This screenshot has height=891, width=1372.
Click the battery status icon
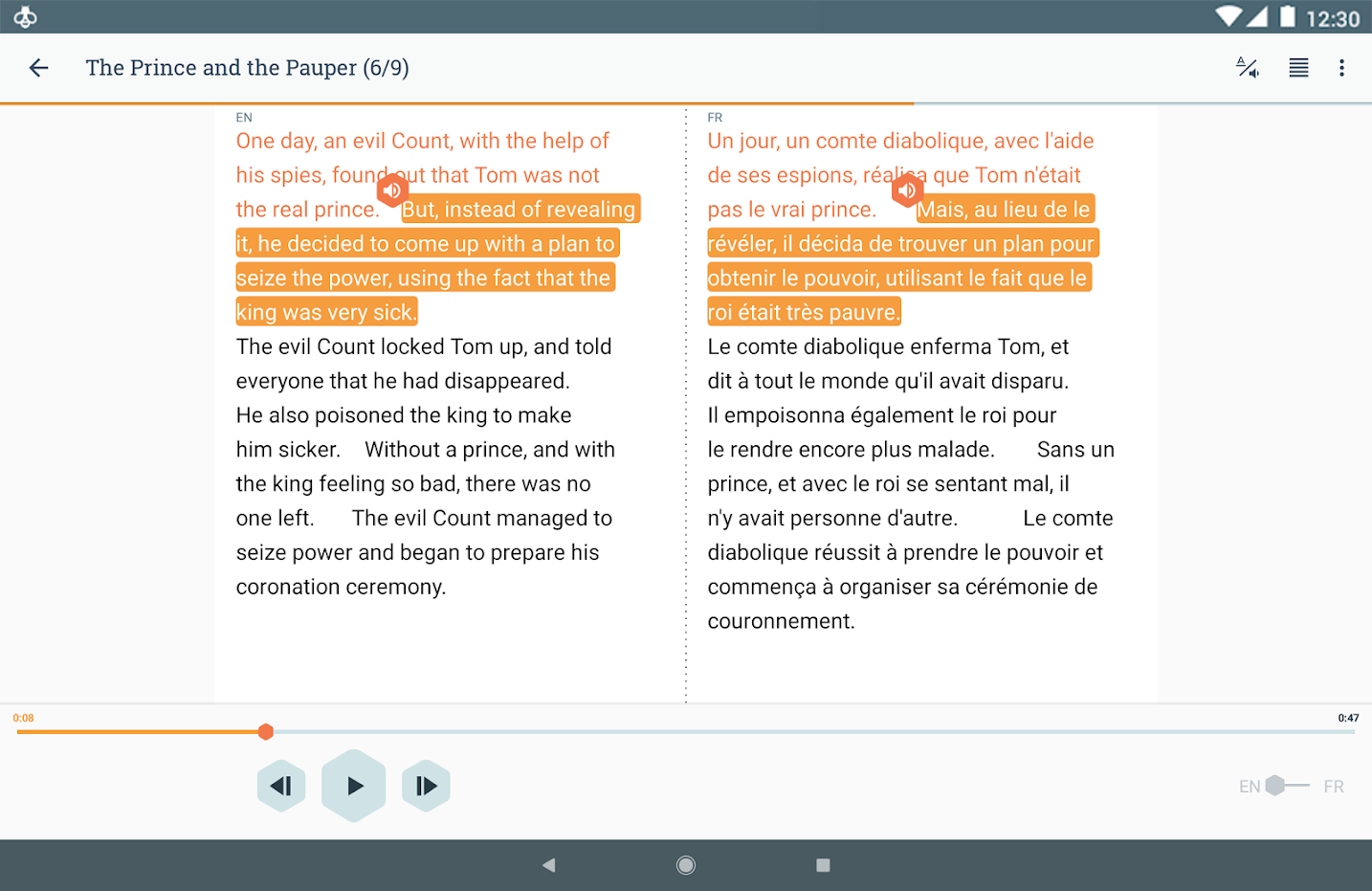pos(1288,16)
